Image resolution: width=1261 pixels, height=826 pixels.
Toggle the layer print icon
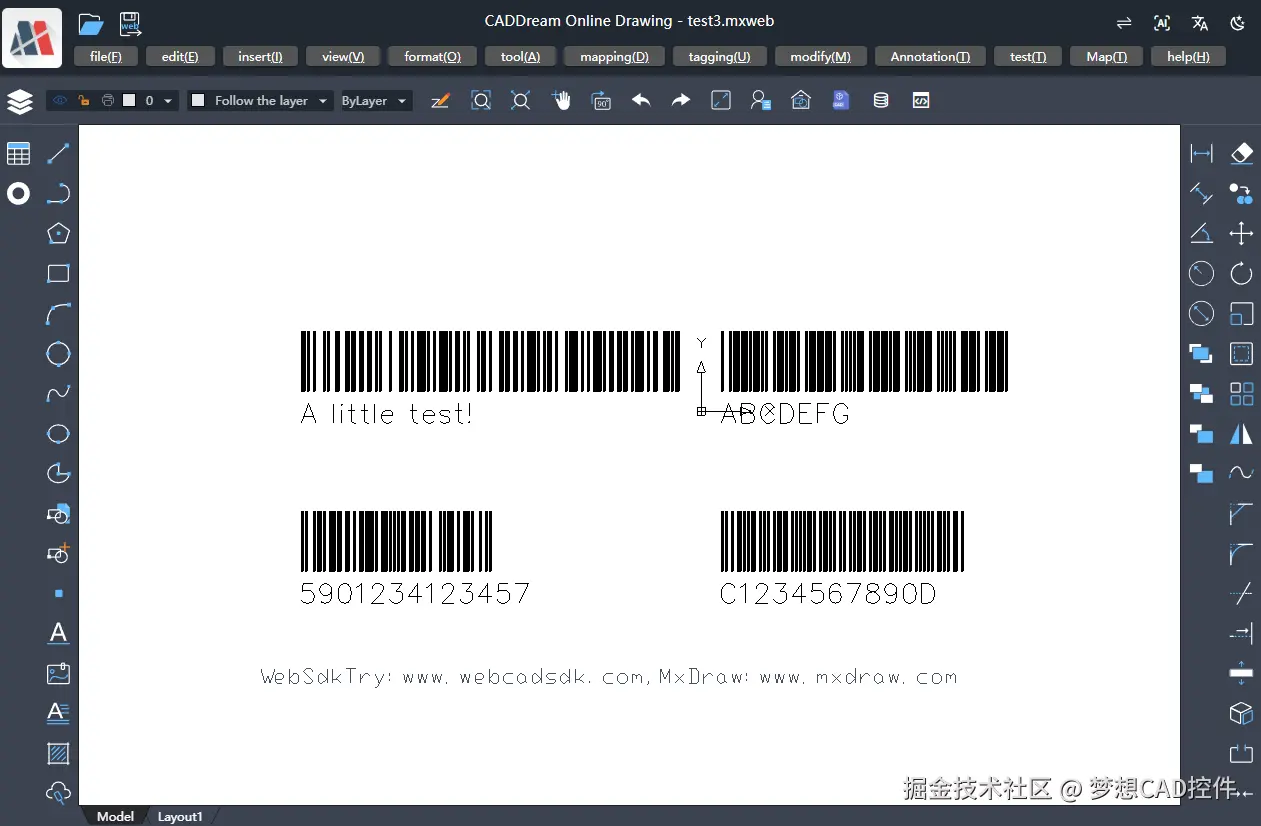click(107, 101)
